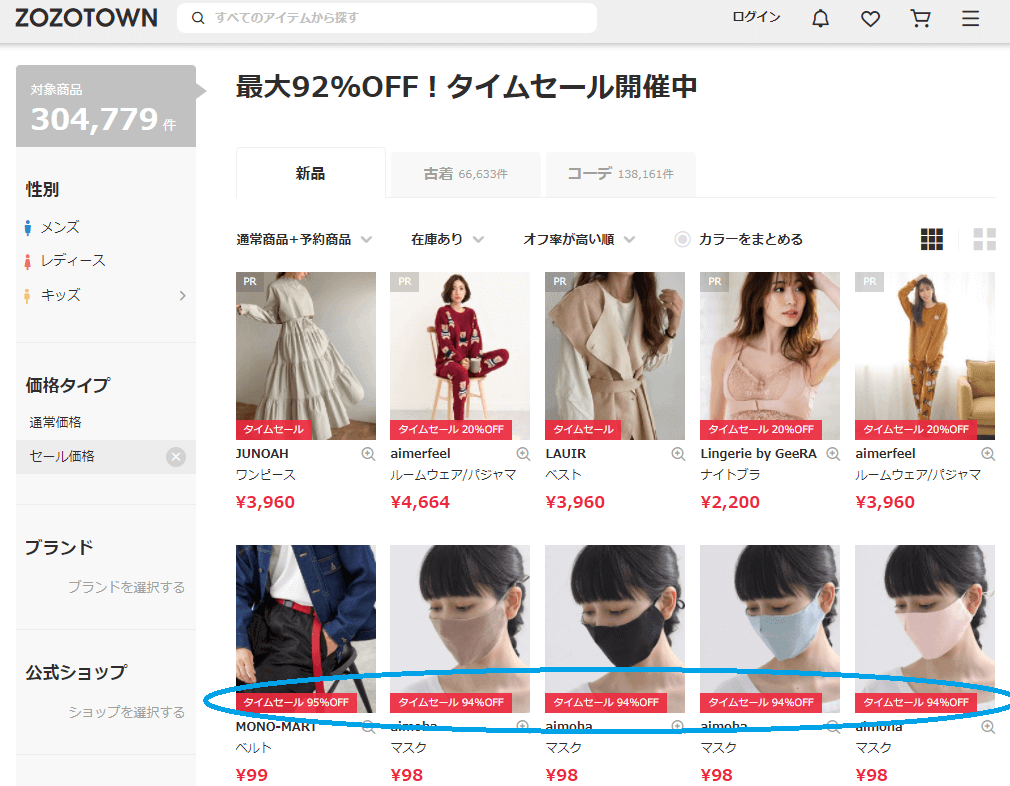Zoom the Lingerie by GeeRA item icon
Viewport: 1010px width, 786px height.
click(834, 454)
